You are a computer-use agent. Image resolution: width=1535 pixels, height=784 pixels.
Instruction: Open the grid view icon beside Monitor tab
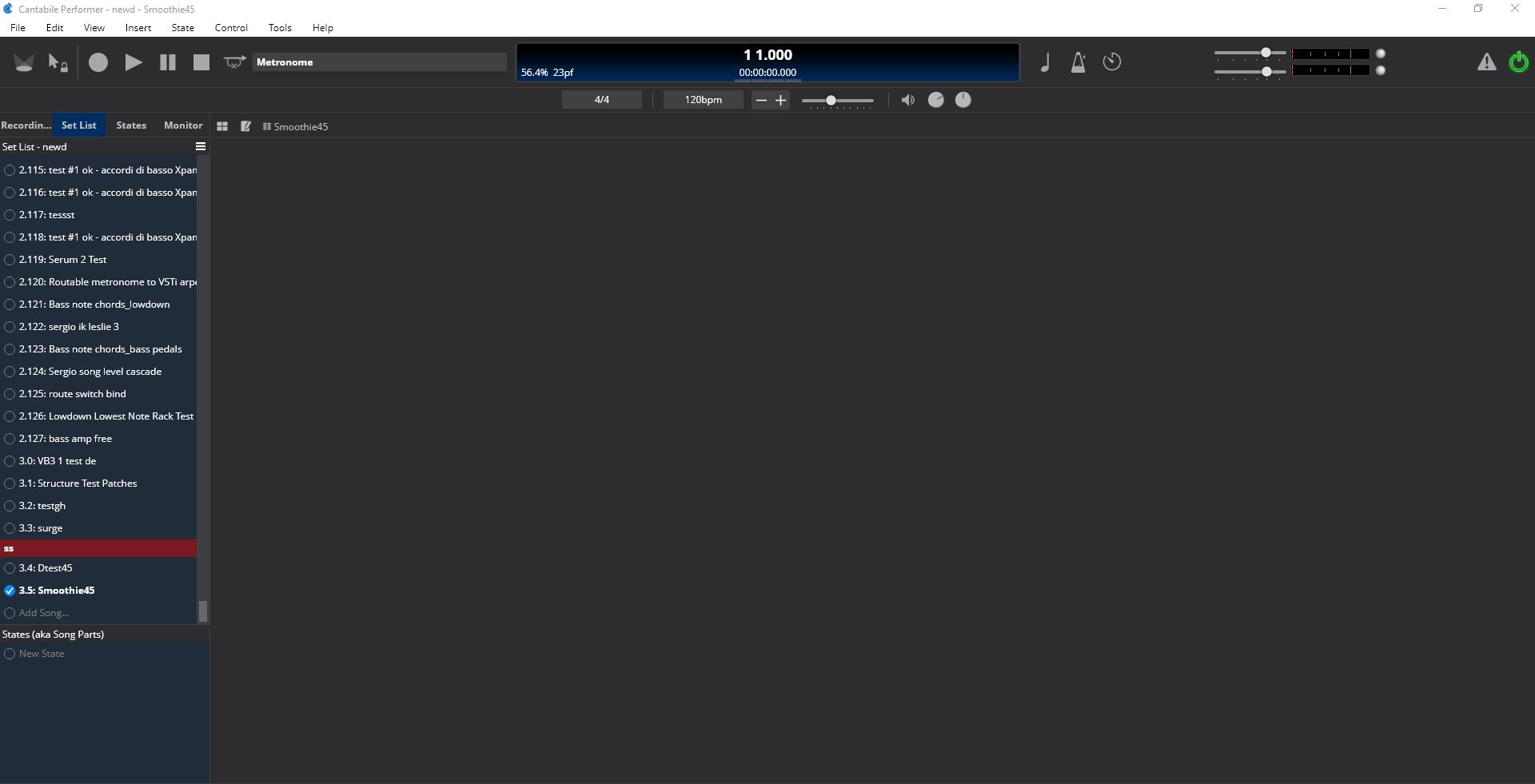[x=222, y=126]
